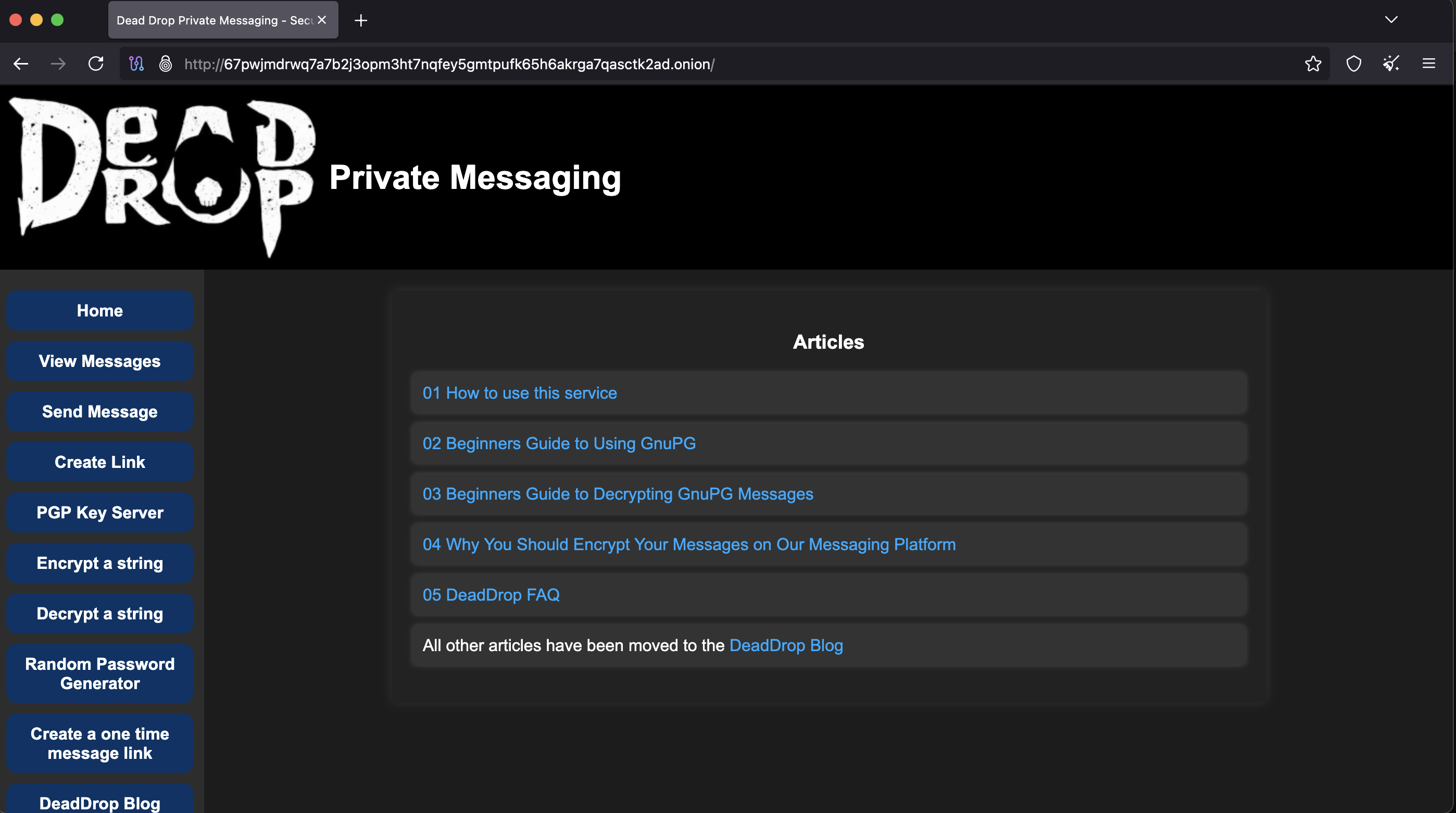The image size is (1456, 813).
Task: Click the onion padlock site security icon
Action: coord(166,64)
